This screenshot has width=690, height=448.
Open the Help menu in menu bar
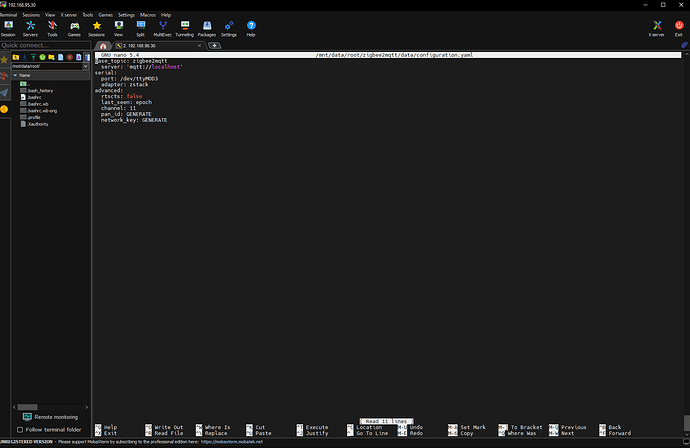[166, 15]
